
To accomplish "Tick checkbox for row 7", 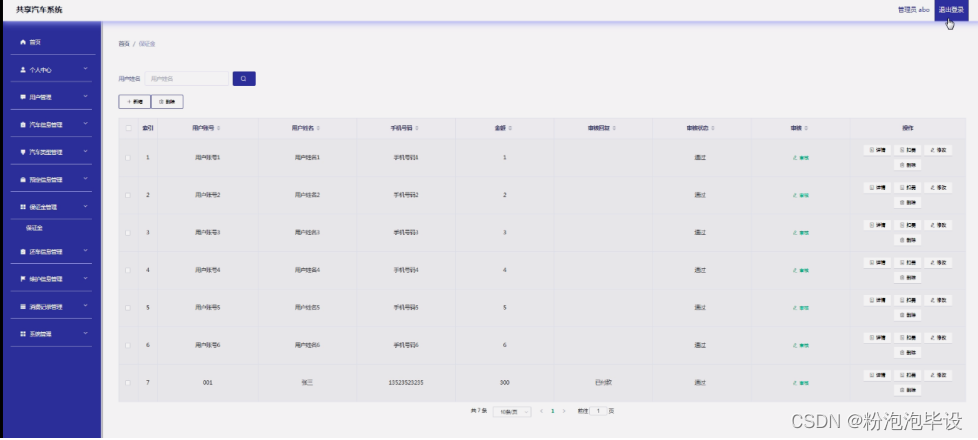I will (128, 383).
